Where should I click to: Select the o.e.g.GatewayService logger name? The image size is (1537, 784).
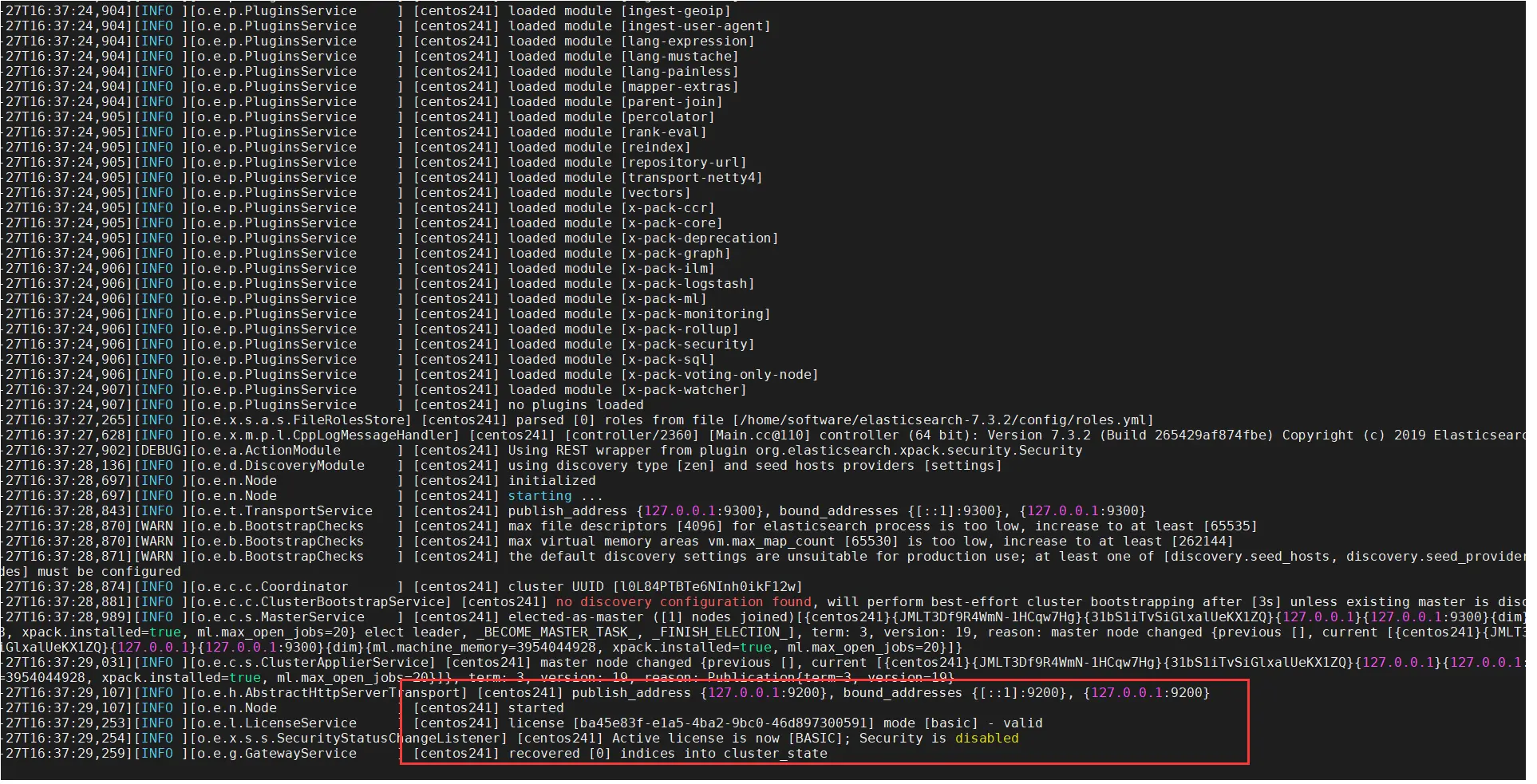click(x=277, y=754)
